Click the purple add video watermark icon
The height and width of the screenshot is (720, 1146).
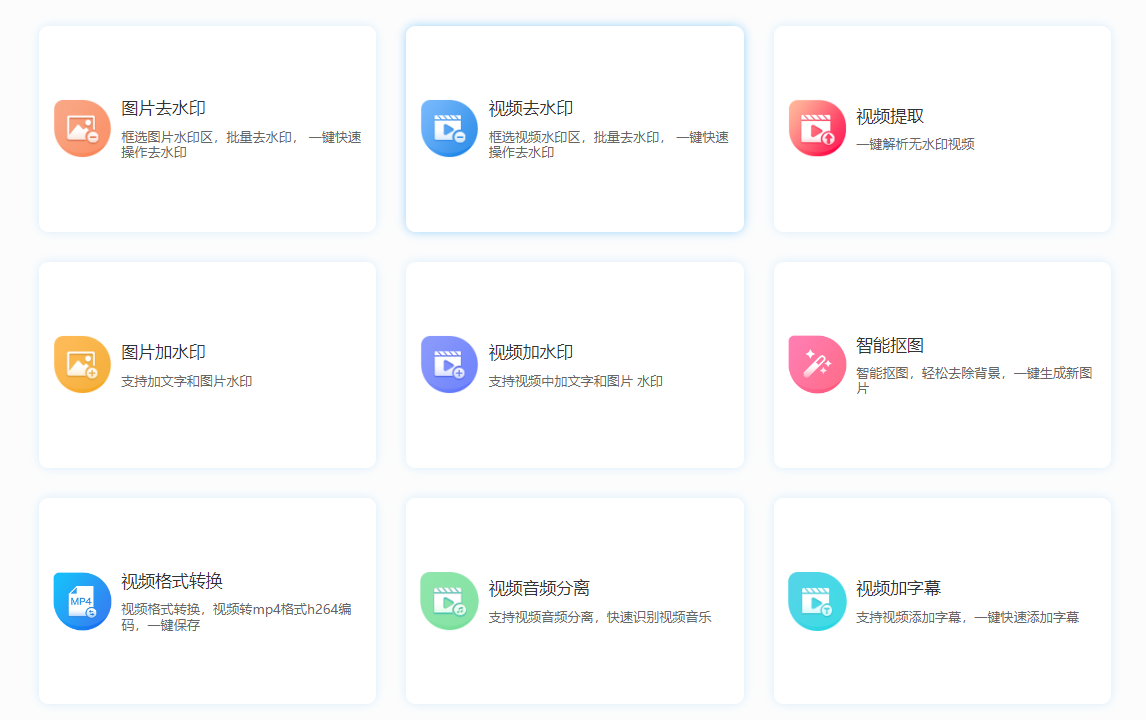[449, 365]
